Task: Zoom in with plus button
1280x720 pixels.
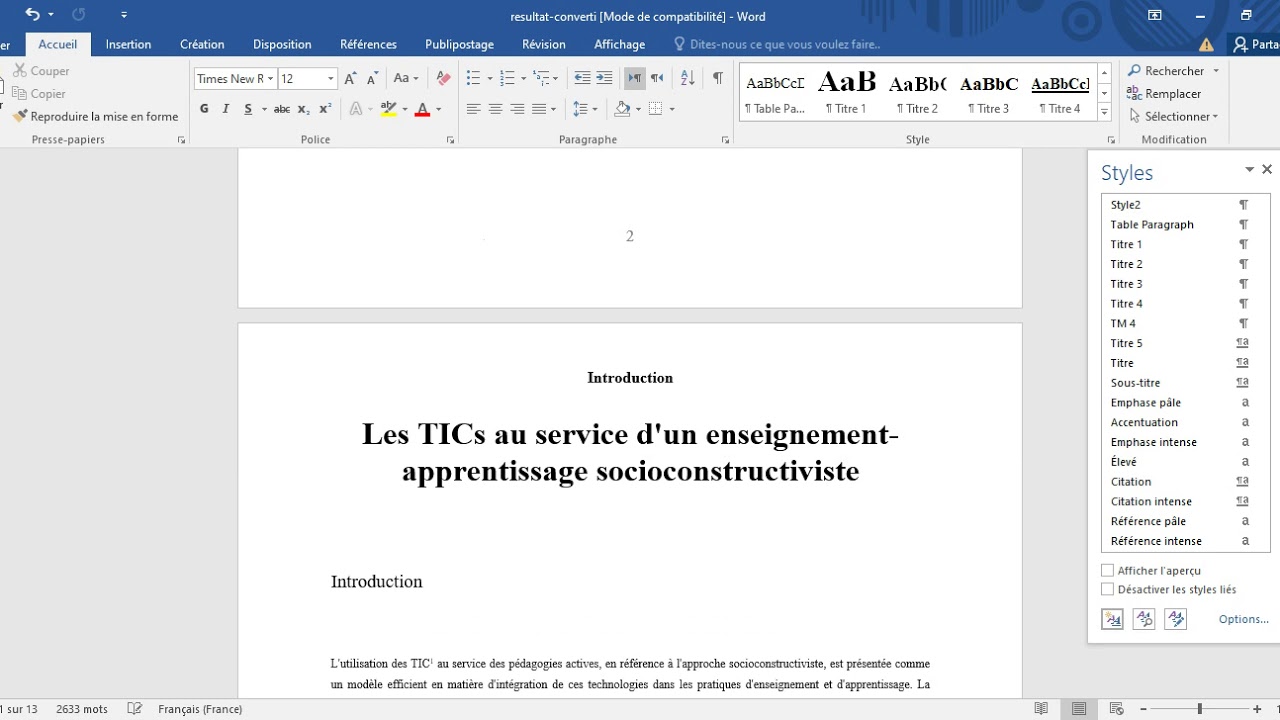Action: (x=1257, y=709)
